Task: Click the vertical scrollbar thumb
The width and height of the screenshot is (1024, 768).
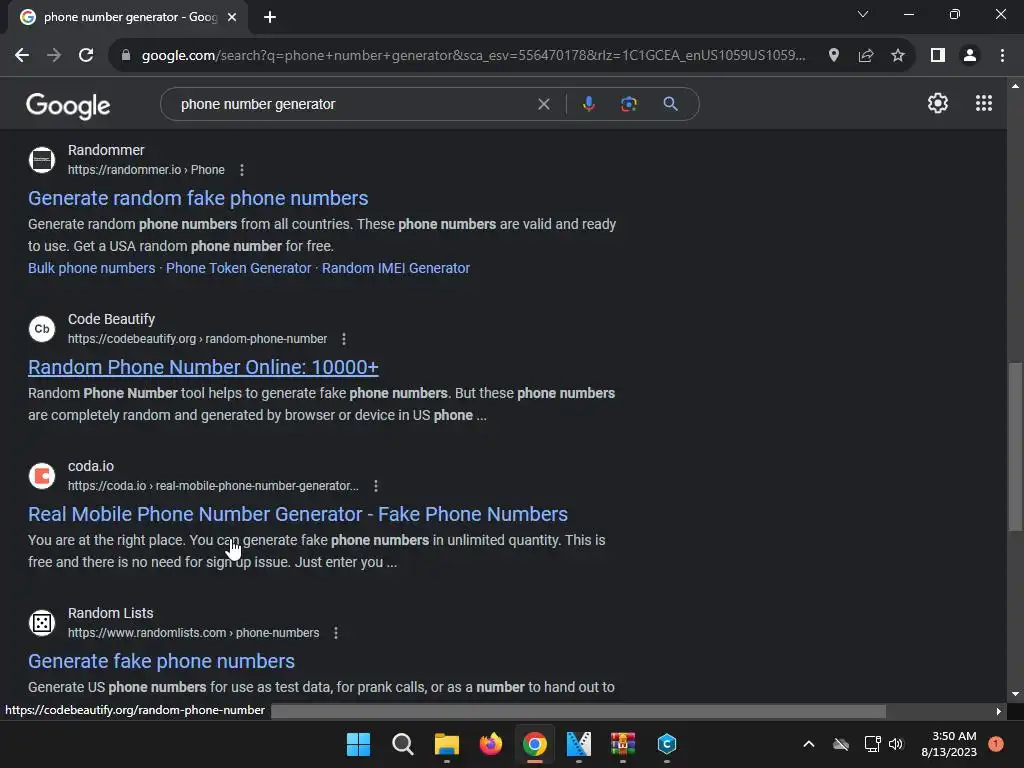Action: point(1015,447)
